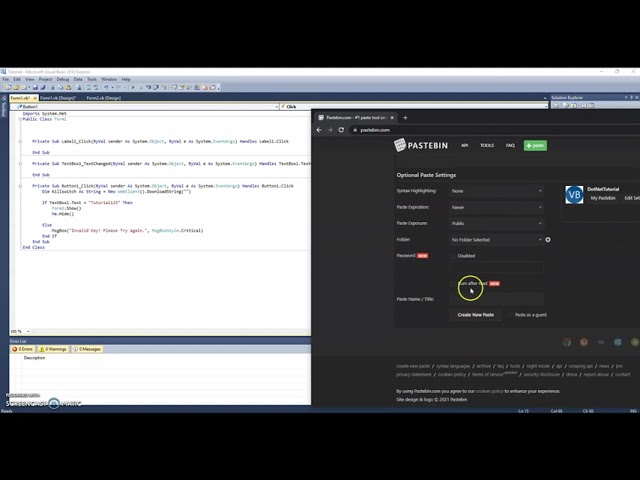Click the green + paste button
The width and height of the screenshot is (640, 480).
click(x=535, y=146)
